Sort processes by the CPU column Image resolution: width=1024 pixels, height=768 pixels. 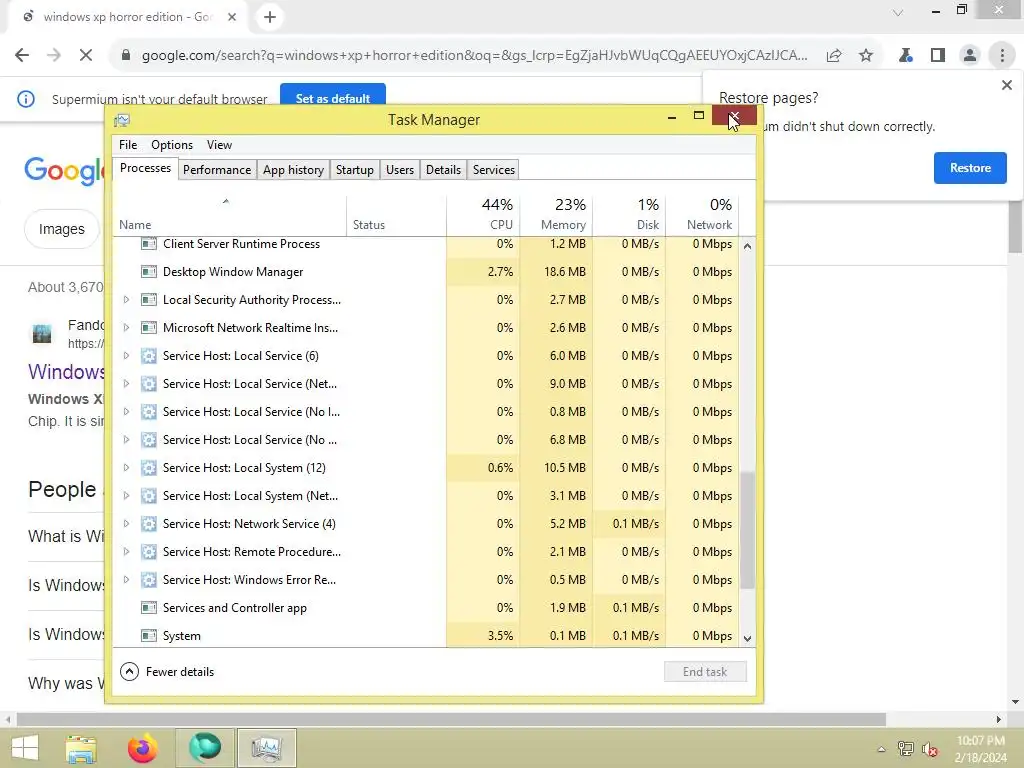pos(483,215)
